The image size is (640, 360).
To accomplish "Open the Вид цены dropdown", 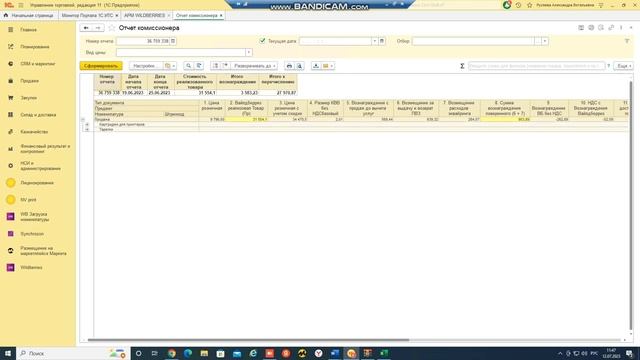I will click(249, 52).
